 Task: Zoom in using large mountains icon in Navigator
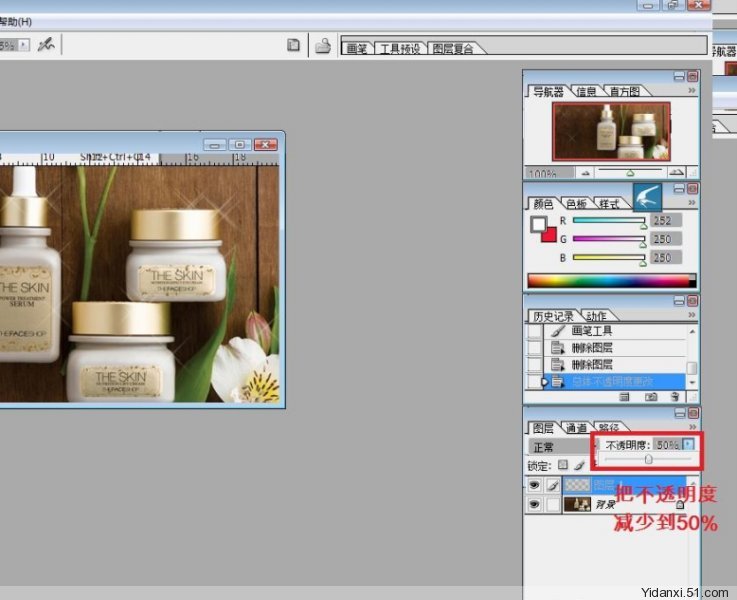pyautogui.click(x=676, y=172)
